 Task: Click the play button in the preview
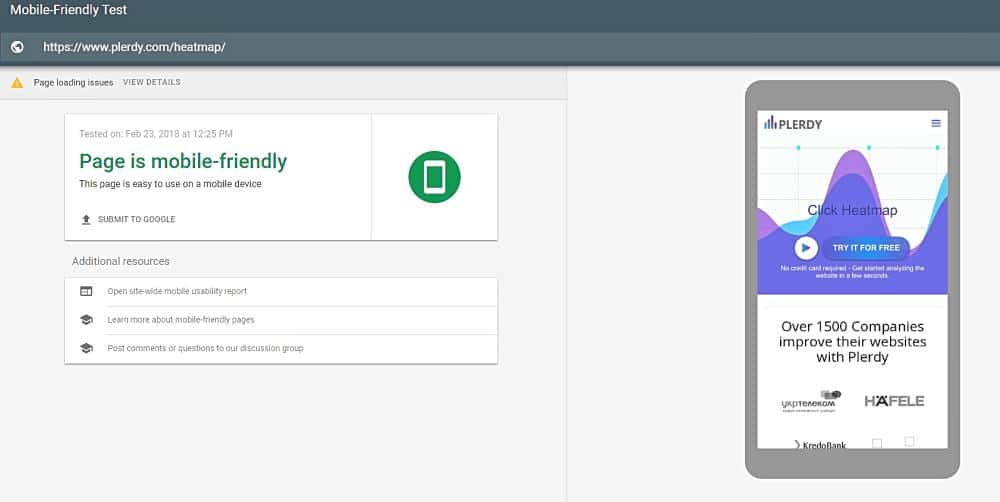point(806,247)
